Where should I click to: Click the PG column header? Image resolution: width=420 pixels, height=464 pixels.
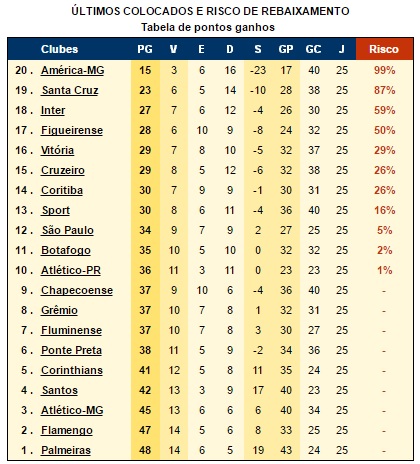pyautogui.click(x=145, y=49)
